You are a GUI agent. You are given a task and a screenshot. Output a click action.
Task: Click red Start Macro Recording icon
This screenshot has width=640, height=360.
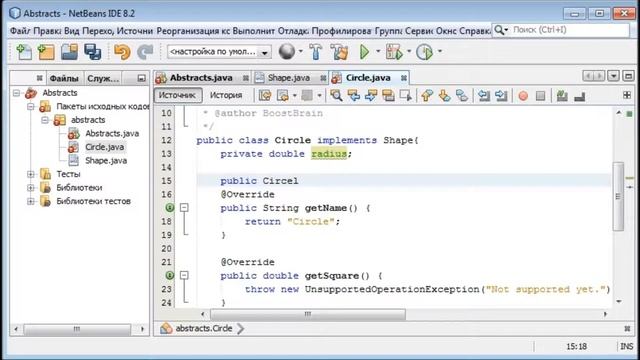coord(523,96)
